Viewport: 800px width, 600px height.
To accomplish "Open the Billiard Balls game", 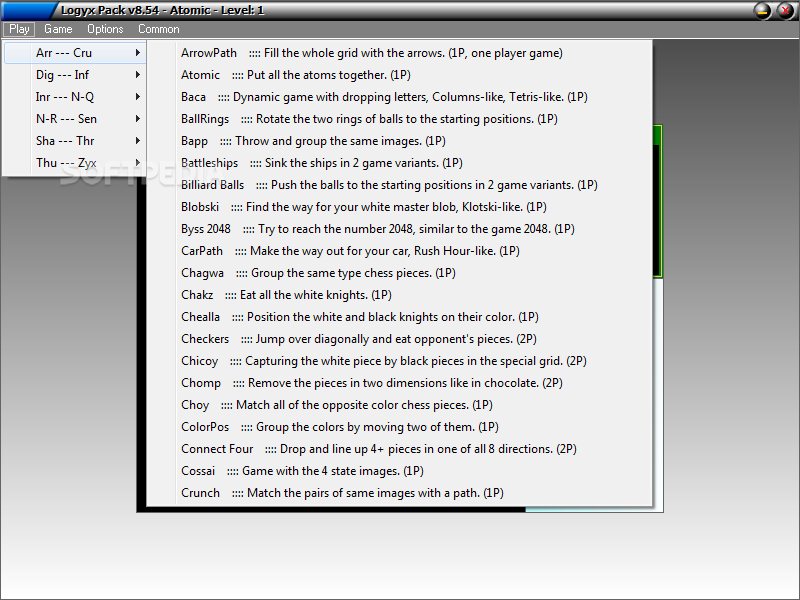I will (399, 185).
